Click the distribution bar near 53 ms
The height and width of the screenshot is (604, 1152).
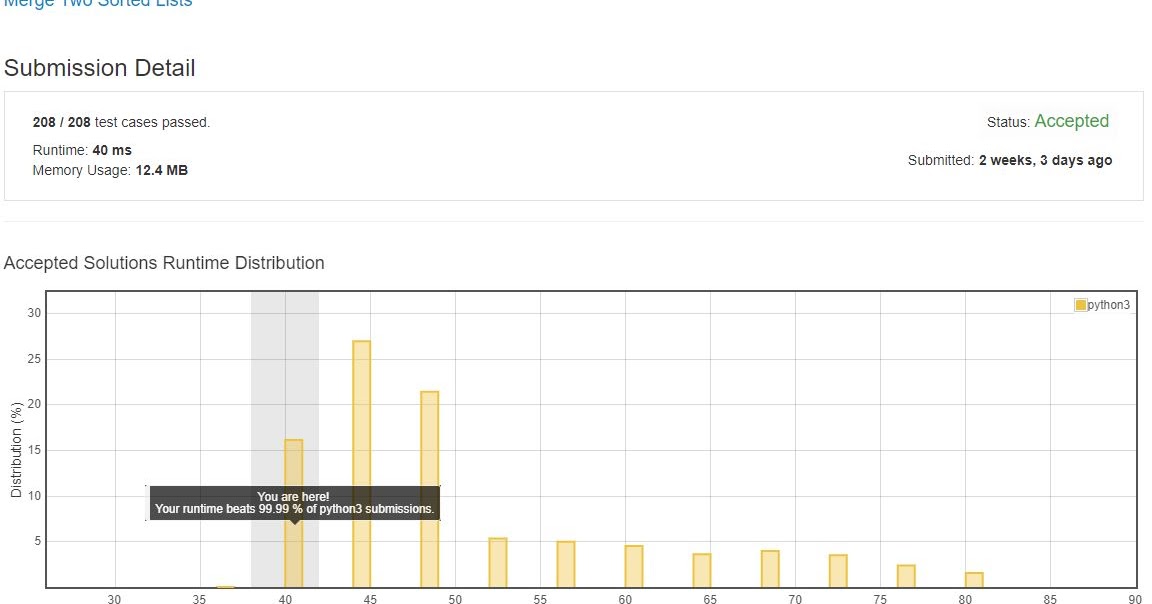point(498,563)
